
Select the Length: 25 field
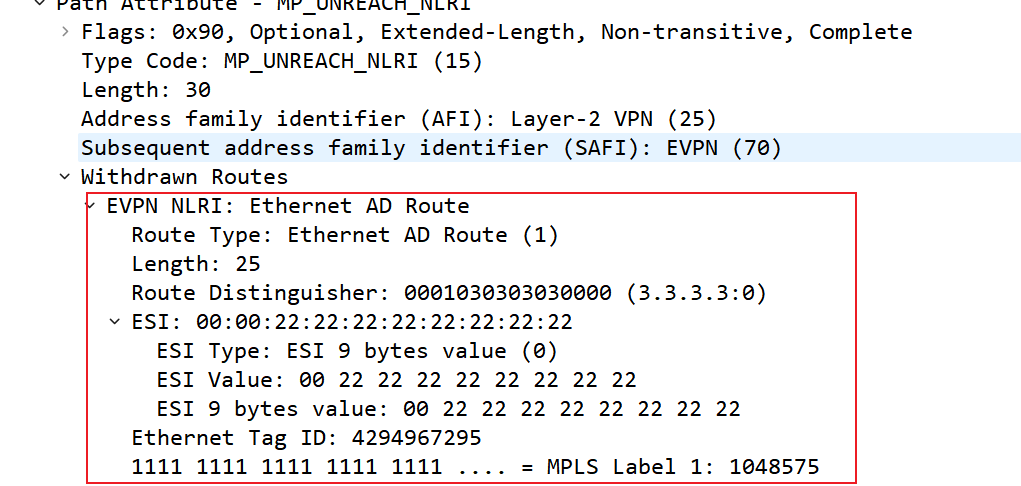[x=195, y=264]
